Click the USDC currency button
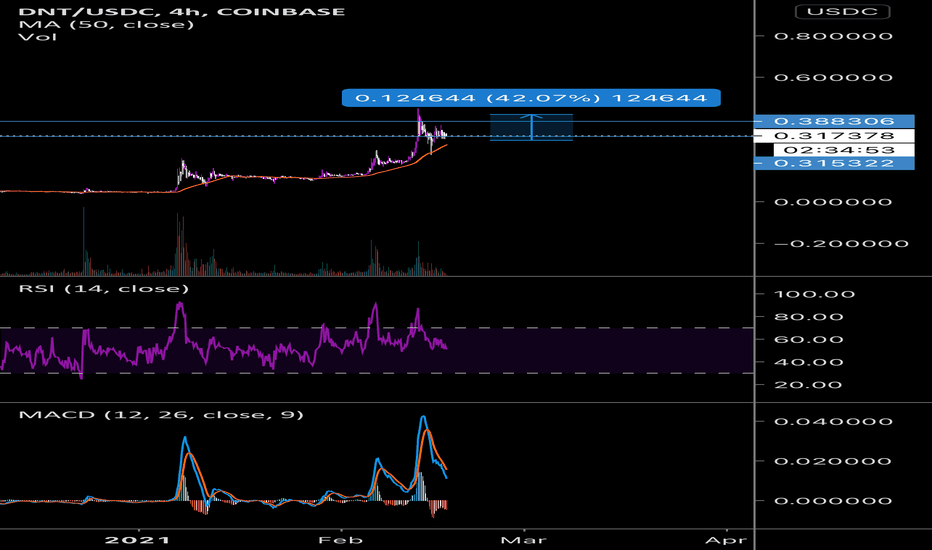The image size is (932, 550). pyautogui.click(x=842, y=11)
